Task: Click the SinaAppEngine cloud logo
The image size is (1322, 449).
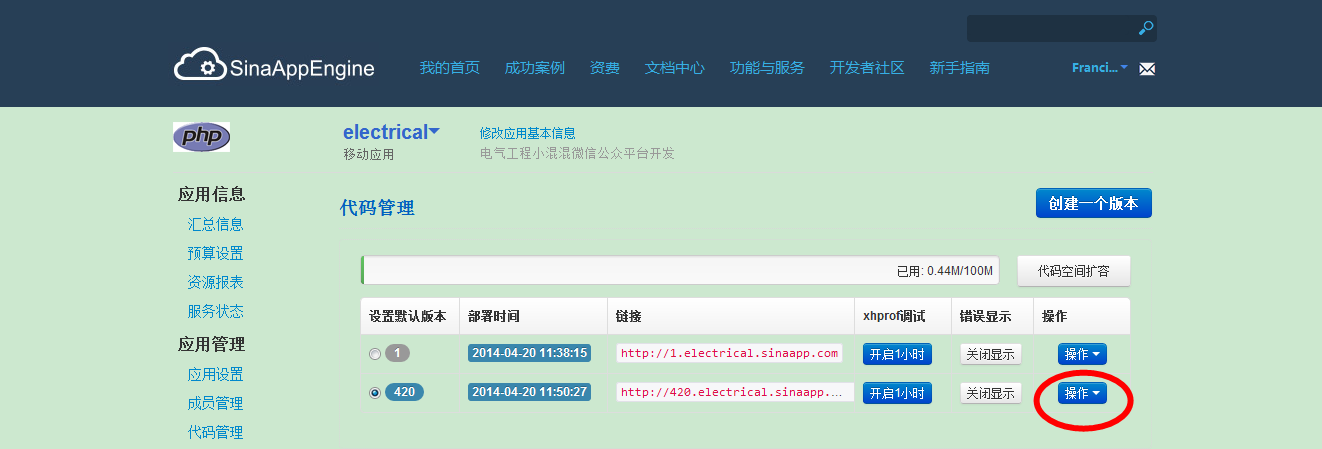Action: (274, 67)
